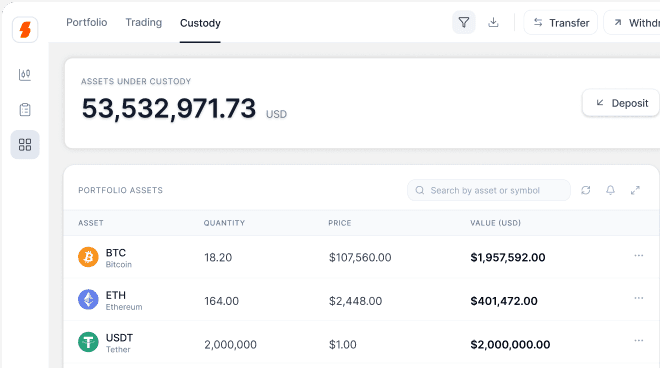Expand portfolio assets panel to fullscreen
This screenshot has width=660, height=368.
635,190
